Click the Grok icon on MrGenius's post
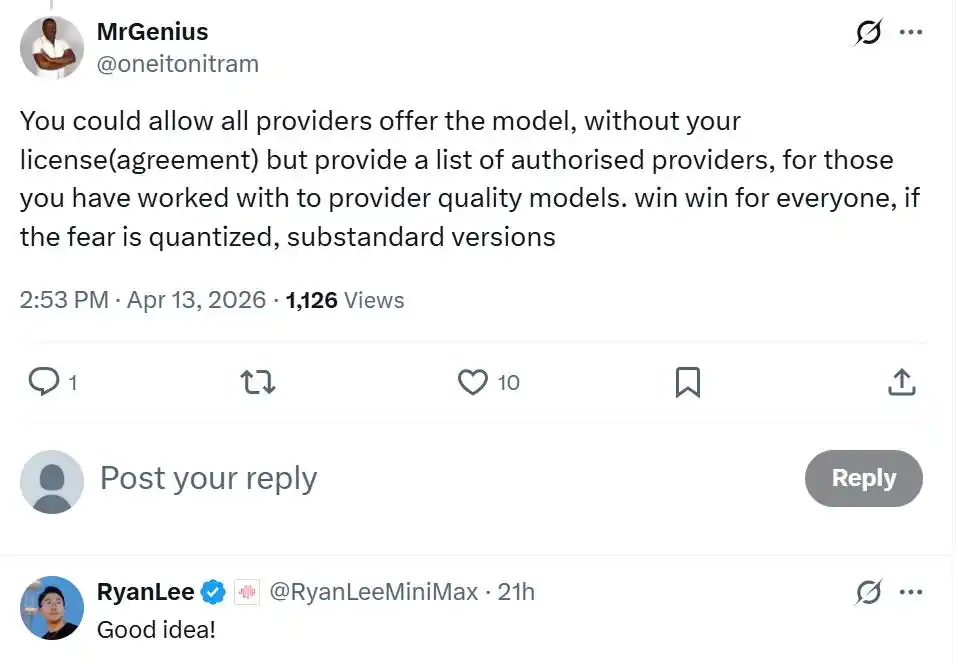The image size is (958, 664). tap(867, 31)
